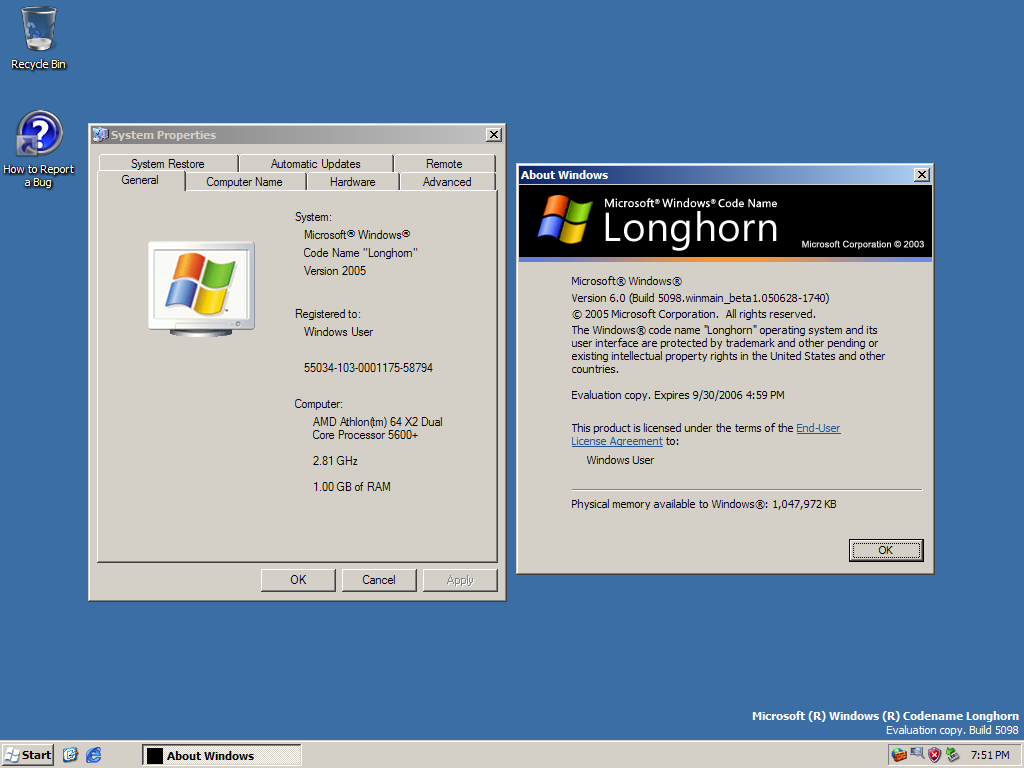Click the Windows flag in Longhorn banner
Viewport: 1024px width, 768px height.
pos(565,219)
